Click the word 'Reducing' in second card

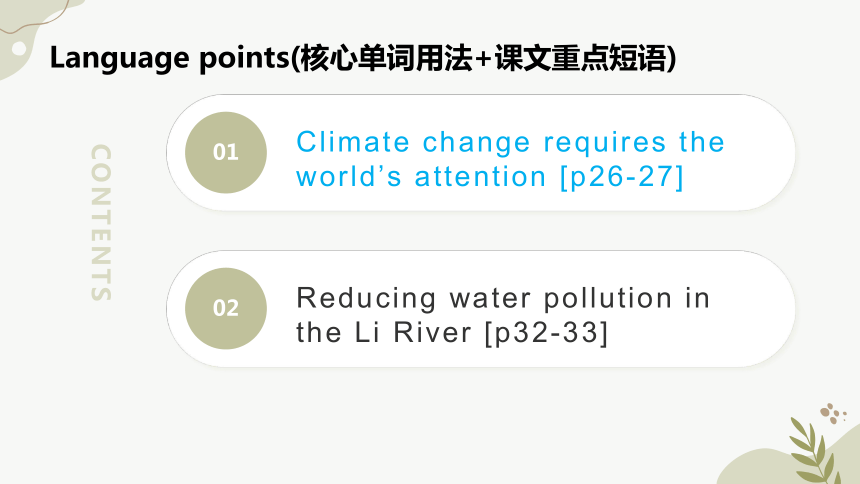click(x=366, y=299)
